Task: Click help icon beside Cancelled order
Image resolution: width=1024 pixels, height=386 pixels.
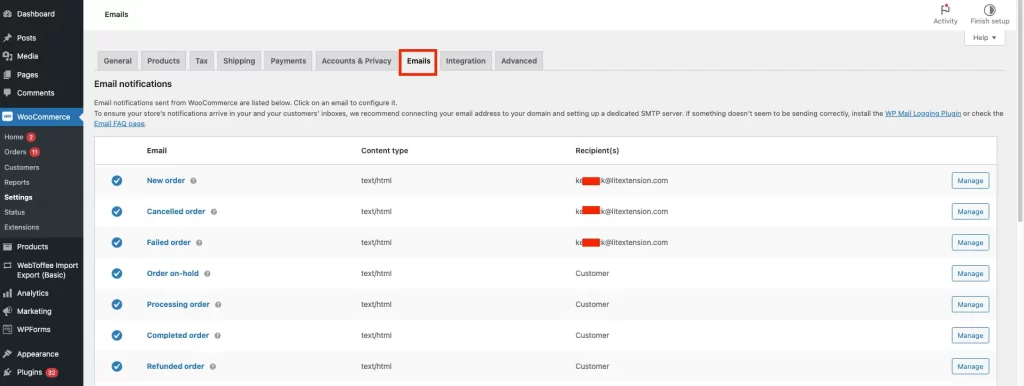Action: pos(214,212)
